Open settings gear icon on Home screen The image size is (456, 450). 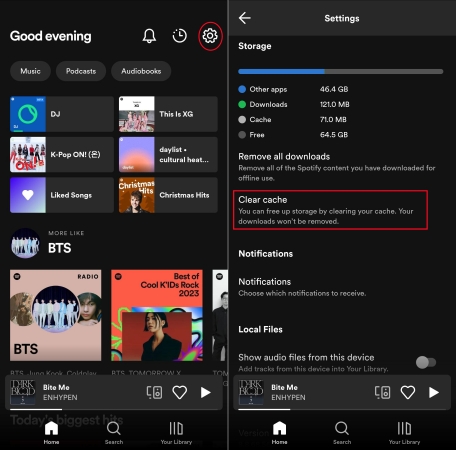210,36
